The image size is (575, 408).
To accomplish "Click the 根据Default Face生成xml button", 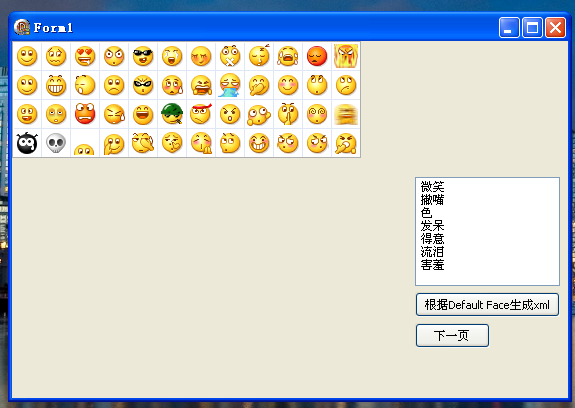I will tap(487, 305).
